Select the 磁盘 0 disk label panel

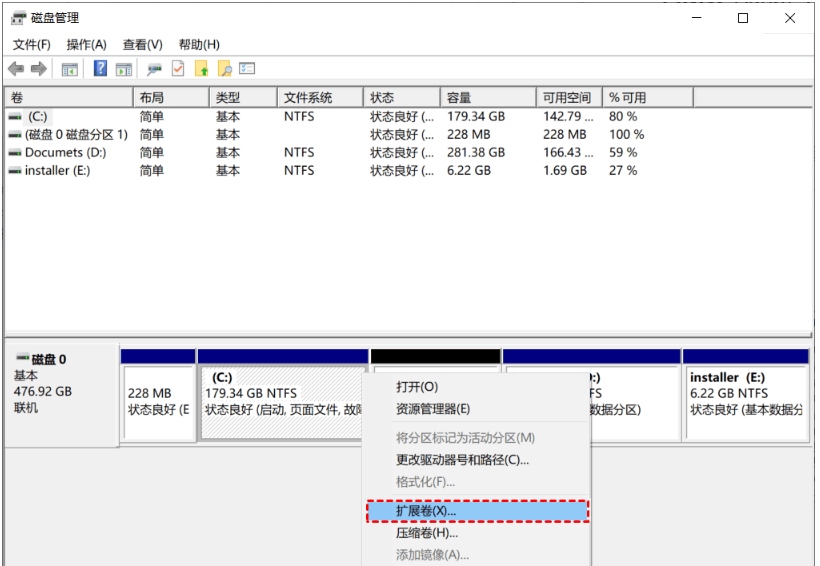click(x=62, y=395)
